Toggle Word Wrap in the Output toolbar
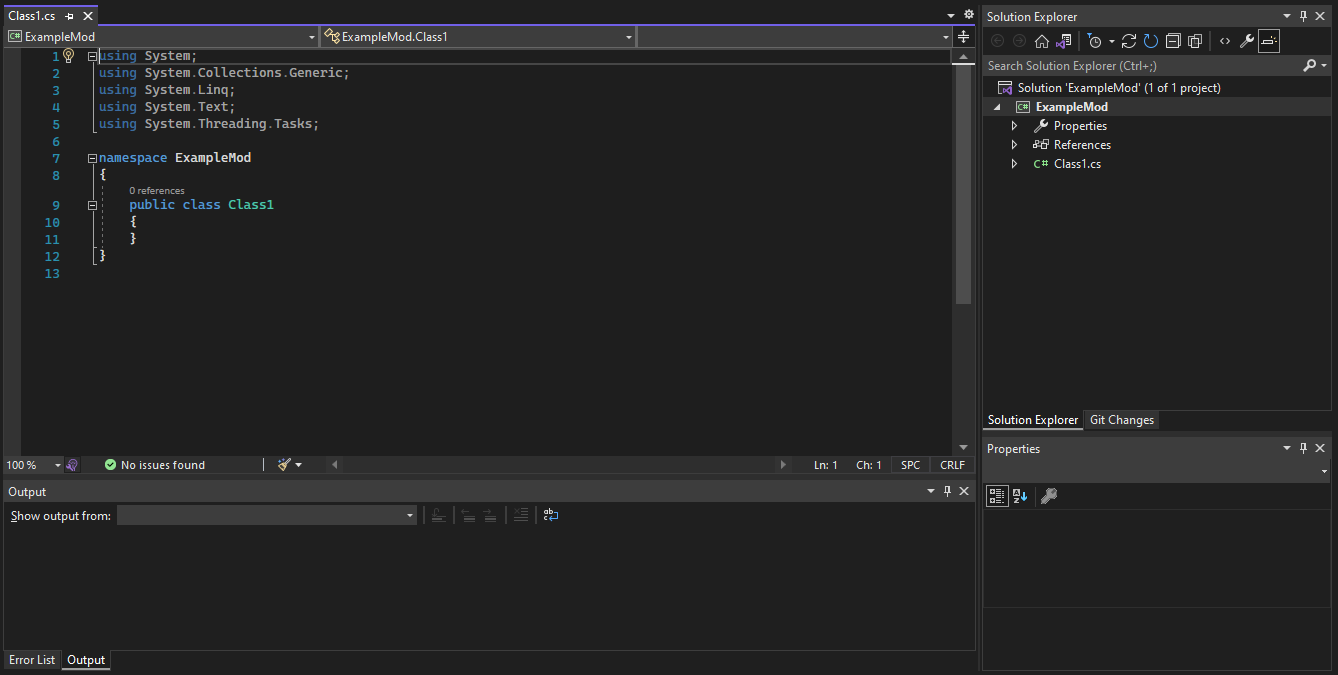1338x675 pixels. tap(551, 515)
